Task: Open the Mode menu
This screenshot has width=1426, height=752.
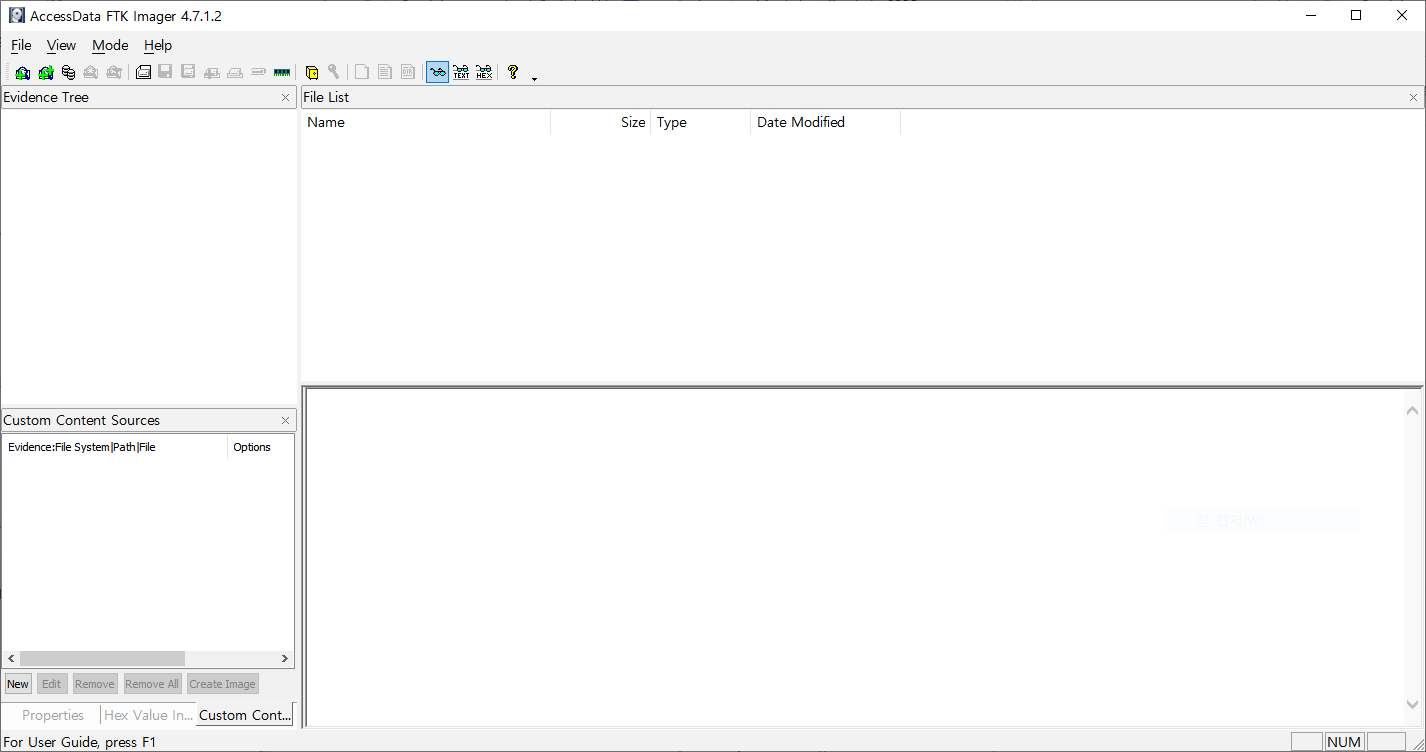Action: click(x=110, y=45)
